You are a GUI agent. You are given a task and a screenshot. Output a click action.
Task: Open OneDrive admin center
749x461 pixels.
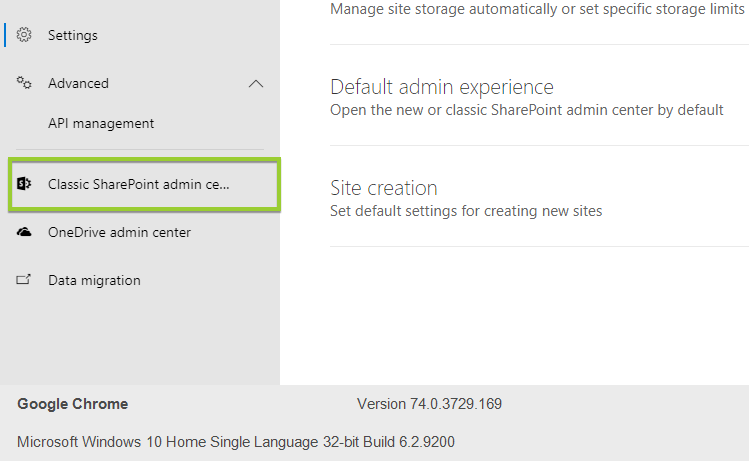click(x=119, y=232)
